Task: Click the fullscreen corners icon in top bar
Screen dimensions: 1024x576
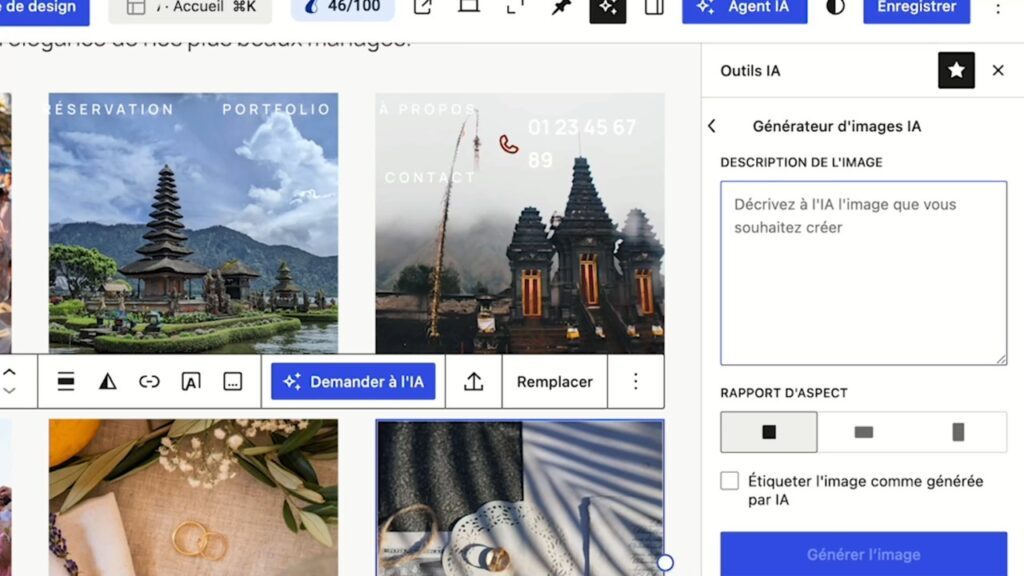Action: point(515,7)
